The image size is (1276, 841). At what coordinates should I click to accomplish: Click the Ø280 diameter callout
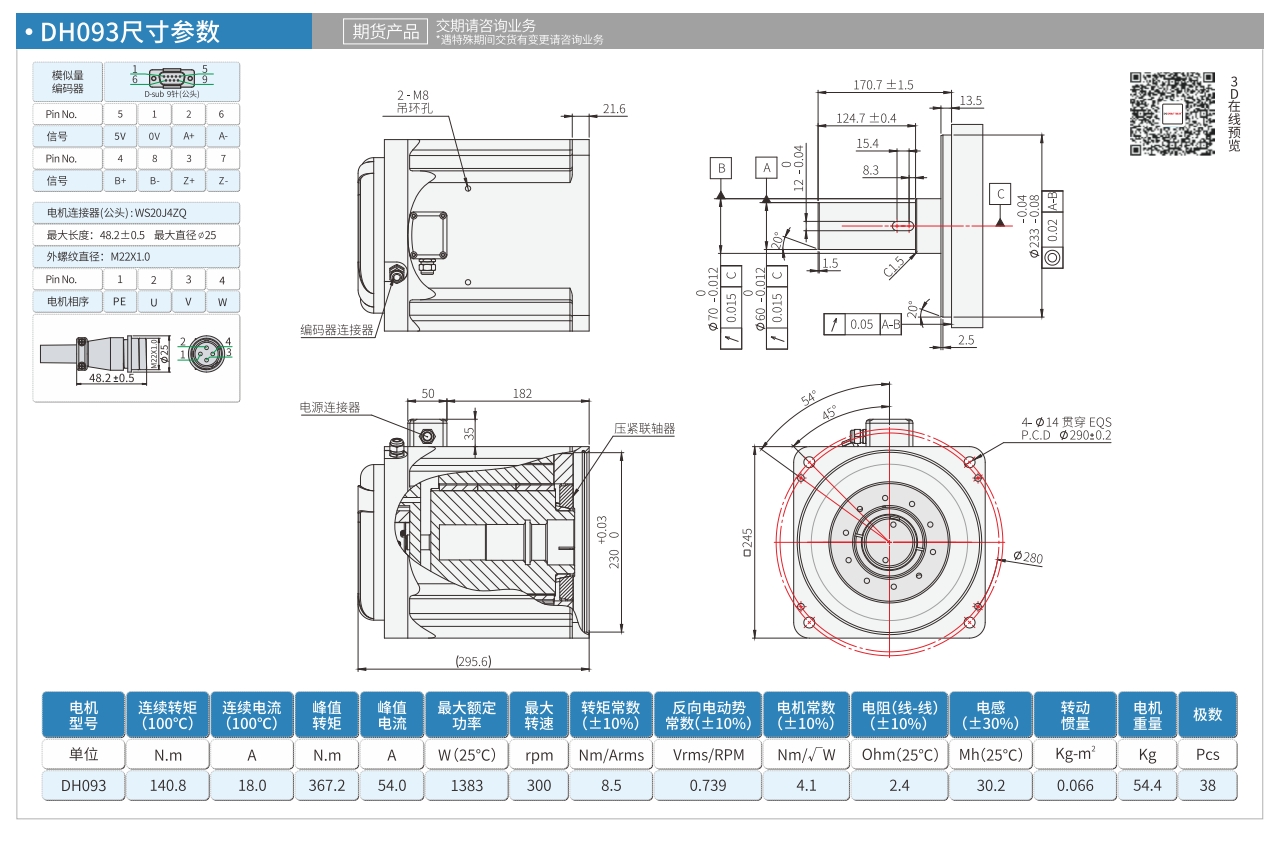[x=1027, y=557]
